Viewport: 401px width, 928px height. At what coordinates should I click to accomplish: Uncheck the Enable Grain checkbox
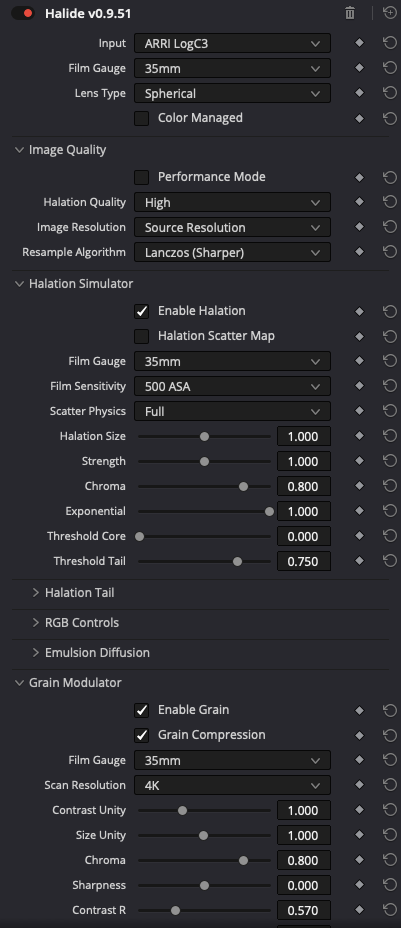pyautogui.click(x=141, y=710)
